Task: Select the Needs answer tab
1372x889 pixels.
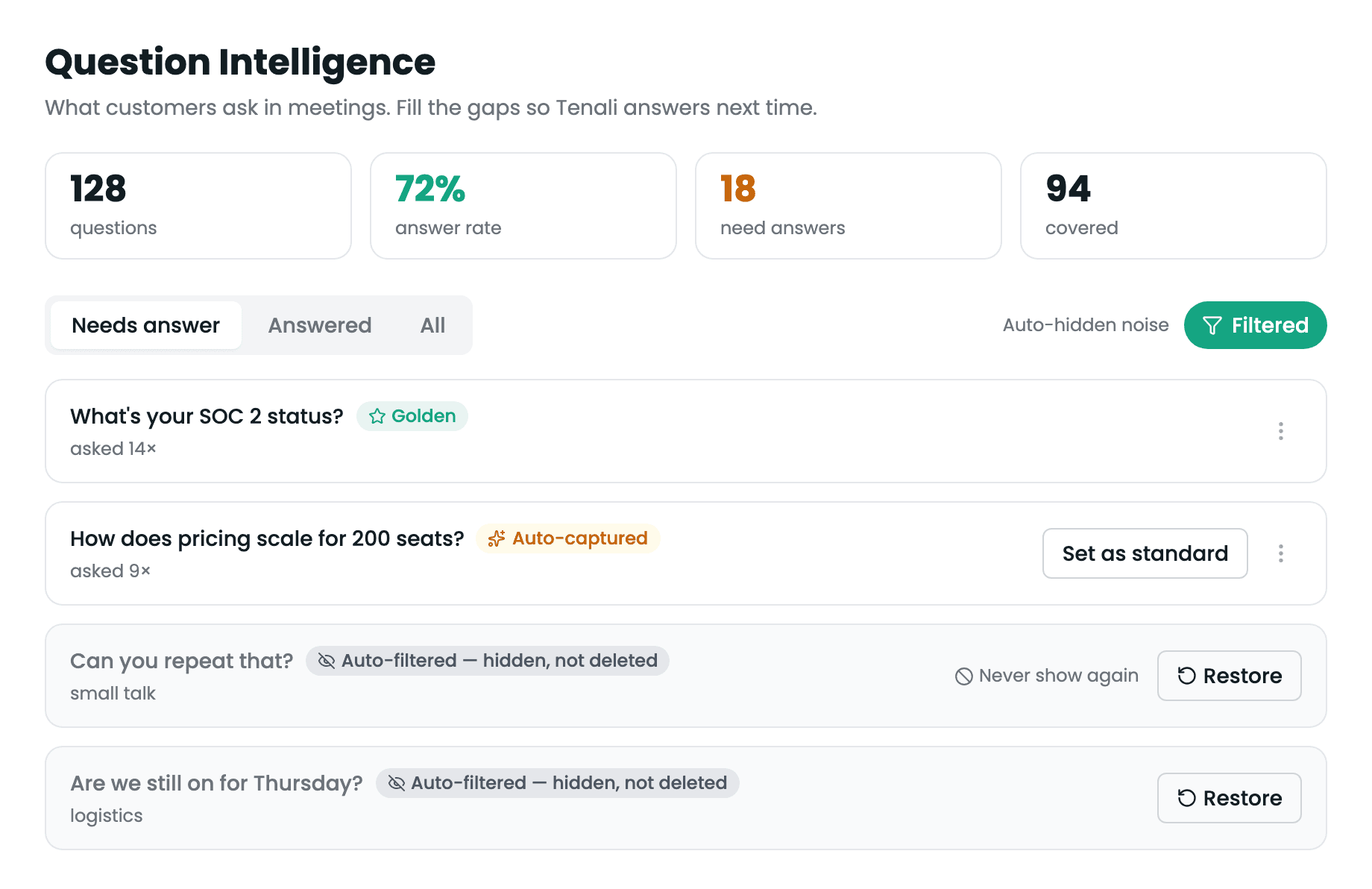Action: pyautogui.click(x=146, y=325)
